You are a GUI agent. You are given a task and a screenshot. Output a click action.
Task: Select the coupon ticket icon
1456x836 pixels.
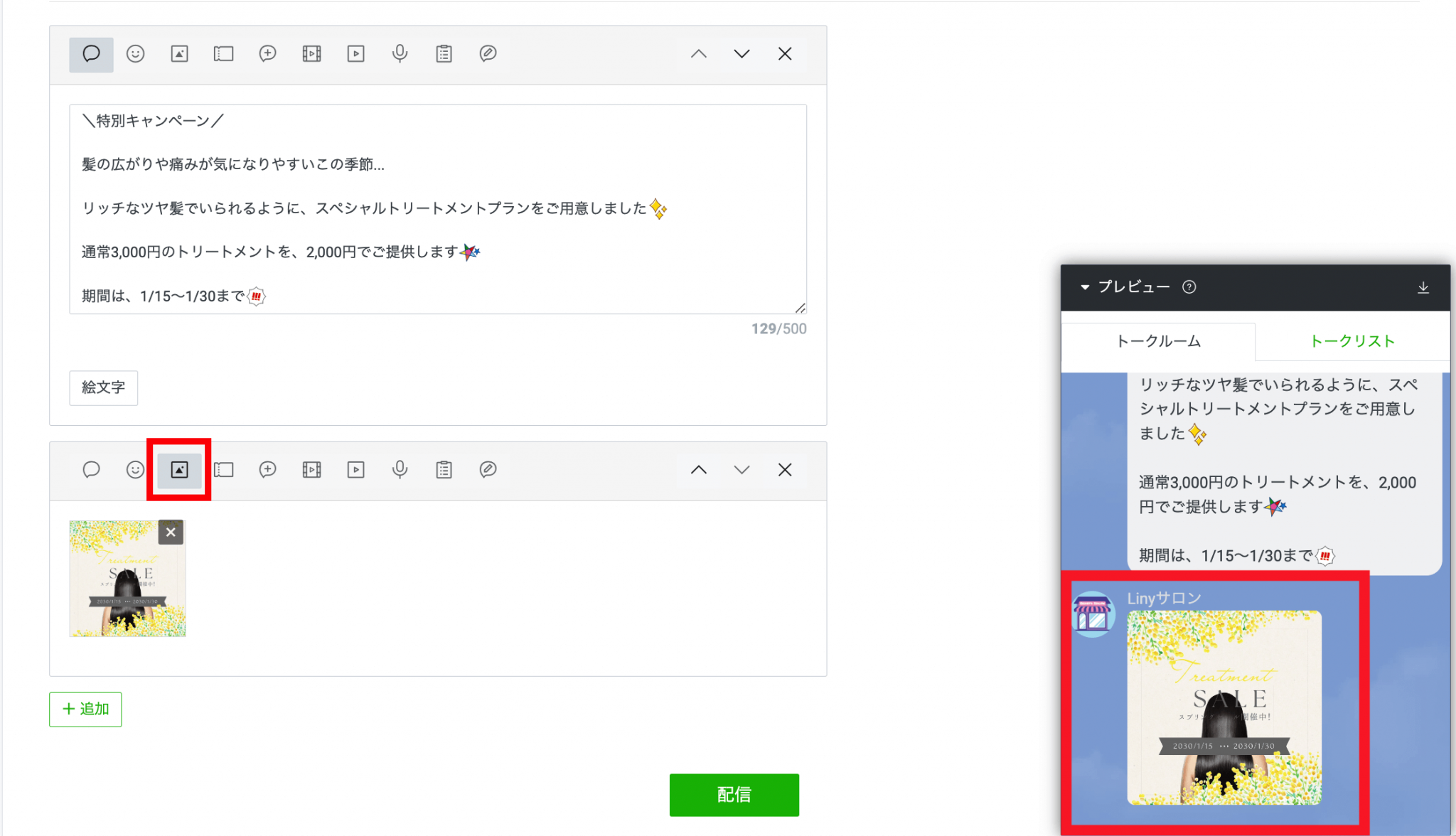[x=223, y=53]
